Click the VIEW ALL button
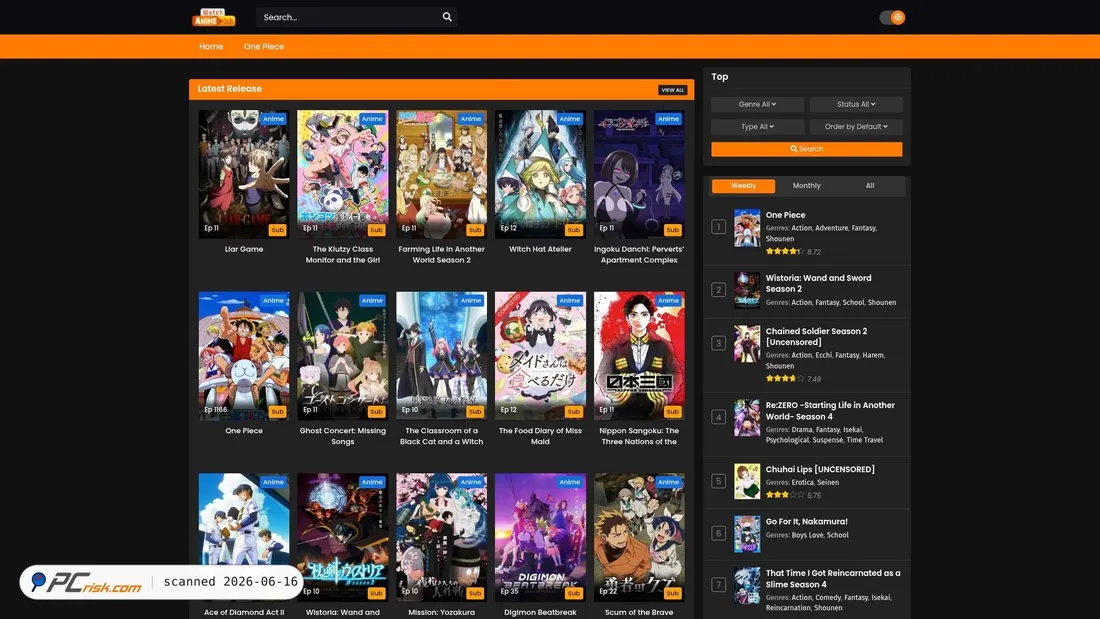The height and width of the screenshot is (619, 1100). pos(672,90)
